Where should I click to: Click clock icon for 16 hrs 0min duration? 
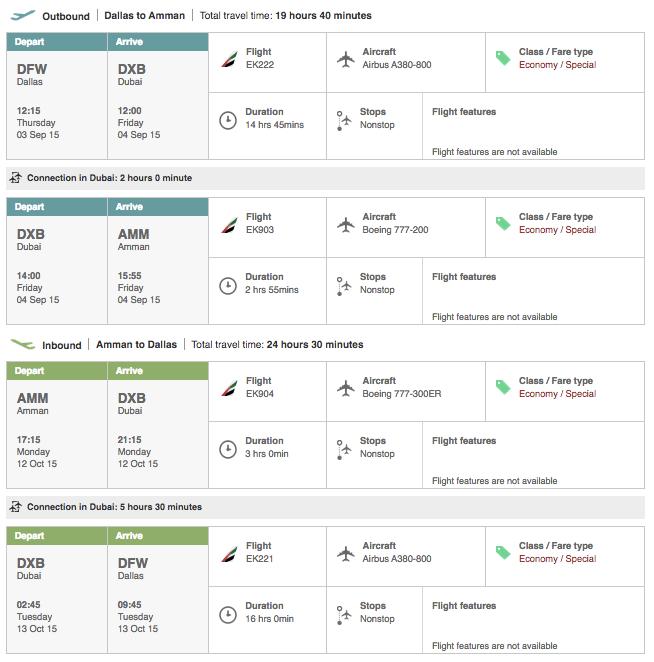pos(228,613)
